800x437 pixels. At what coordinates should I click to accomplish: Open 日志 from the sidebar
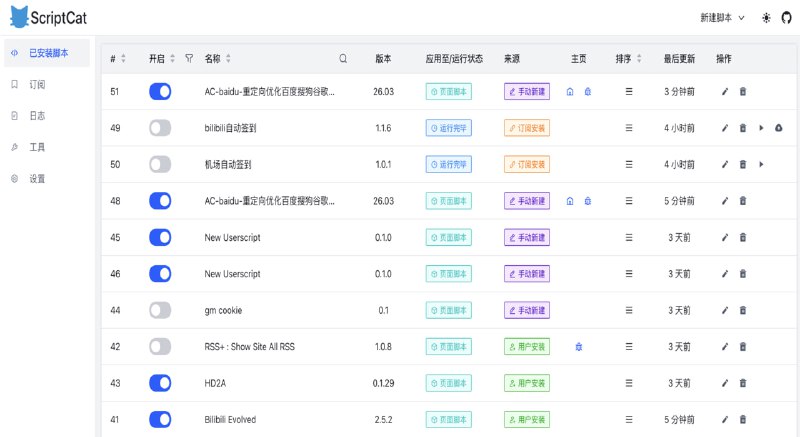pos(37,116)
